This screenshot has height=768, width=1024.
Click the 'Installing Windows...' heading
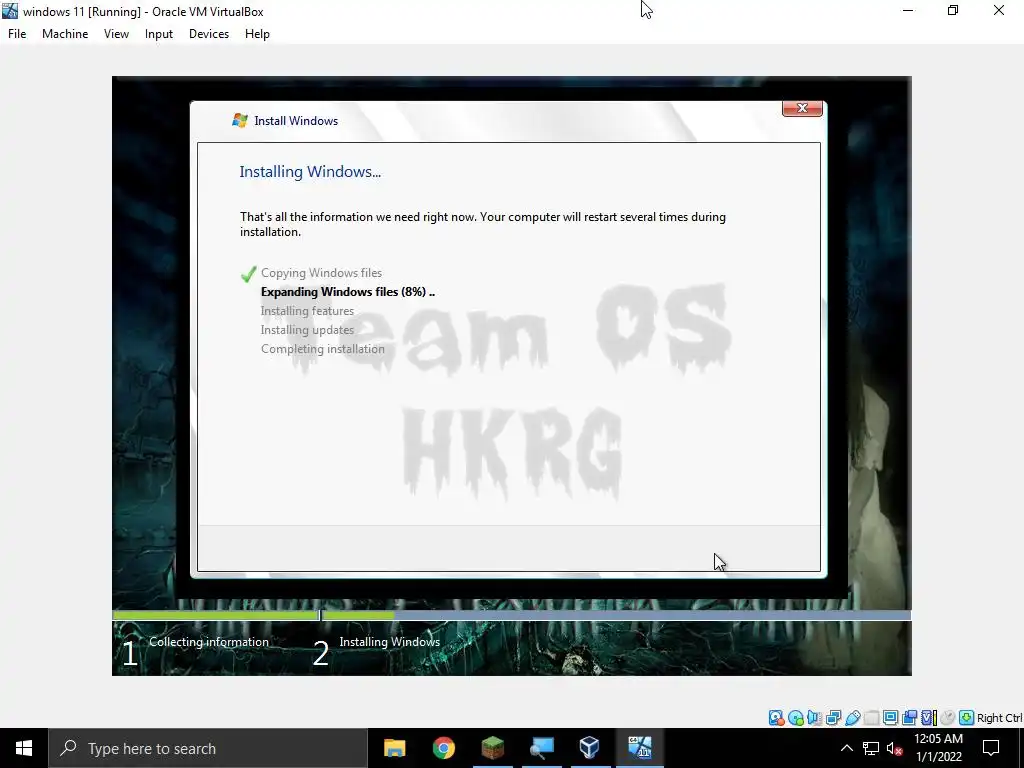pyautogui.click(x=310, y=172)
